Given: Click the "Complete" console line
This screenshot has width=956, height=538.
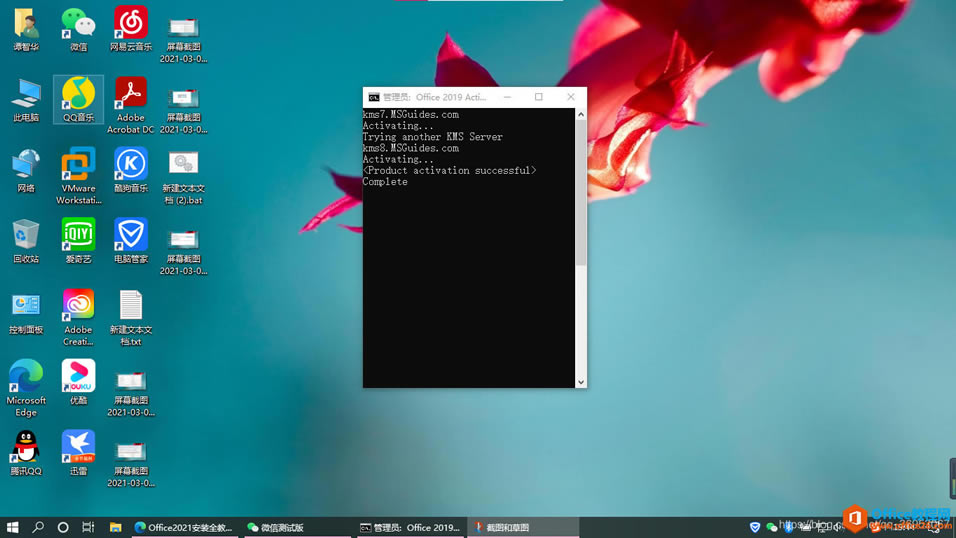Looking at the screenshot, I should click(x=385, y=182).
